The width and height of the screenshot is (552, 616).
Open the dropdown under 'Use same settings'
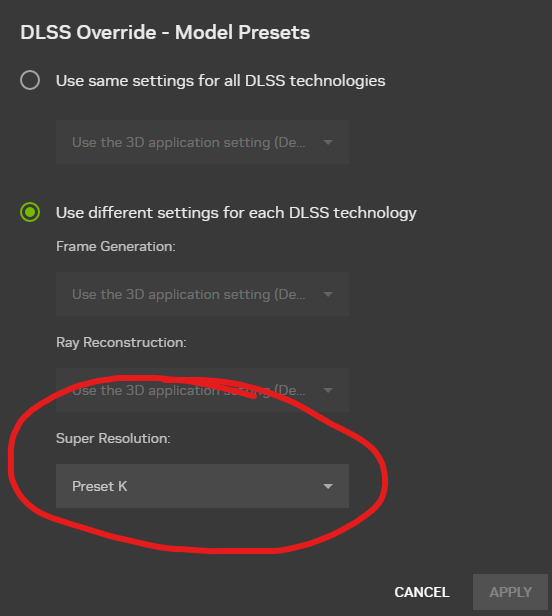pos(202,142)
